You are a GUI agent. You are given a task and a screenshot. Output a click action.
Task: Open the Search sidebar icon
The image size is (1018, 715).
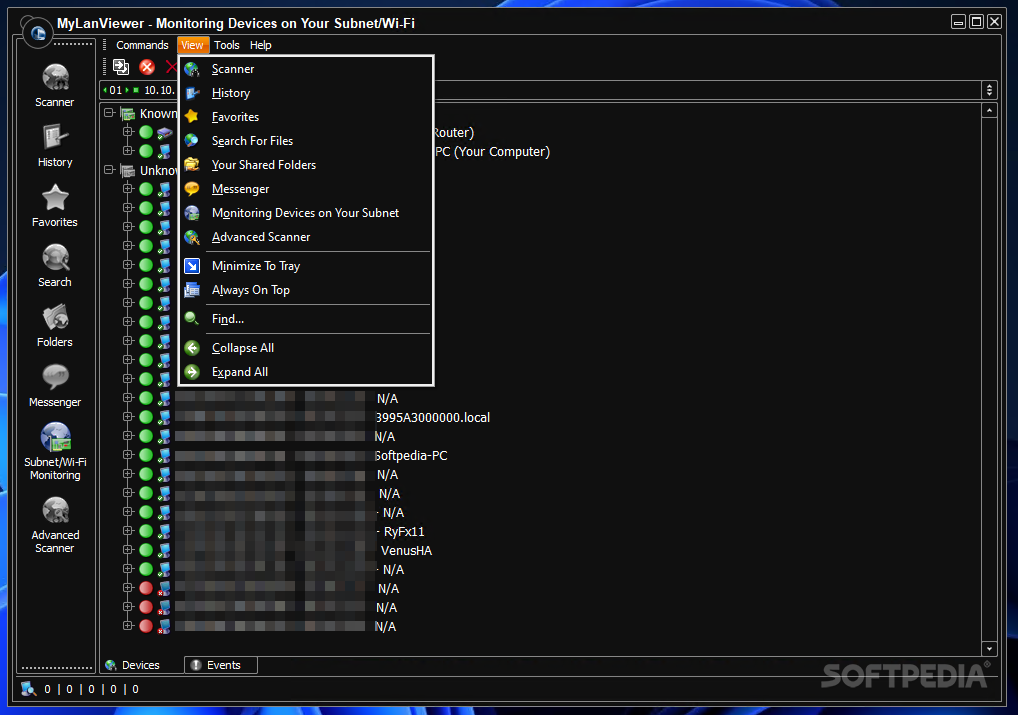click(55, 266)
